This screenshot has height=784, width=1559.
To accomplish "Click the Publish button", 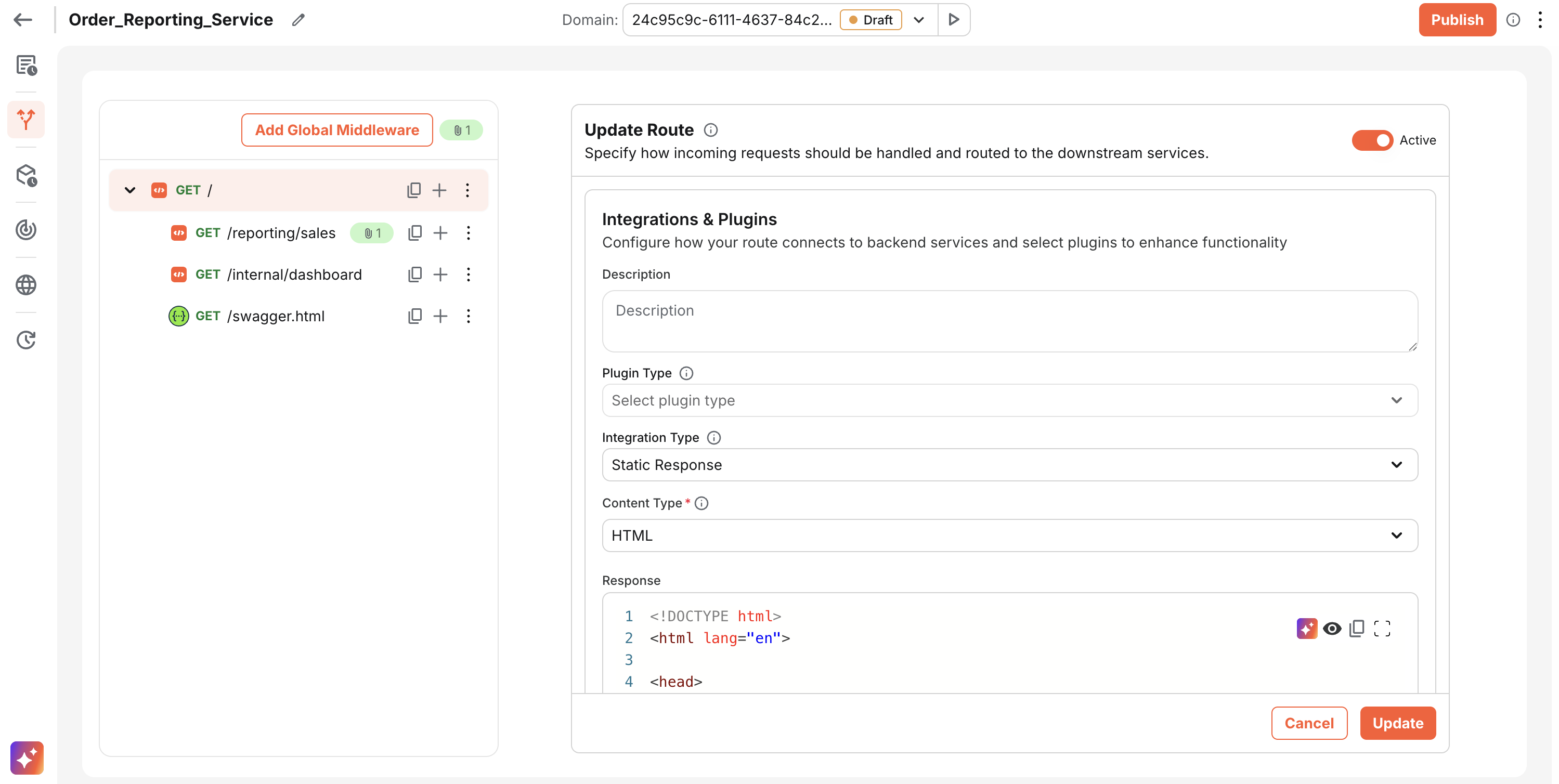I will click(1456, 19).
